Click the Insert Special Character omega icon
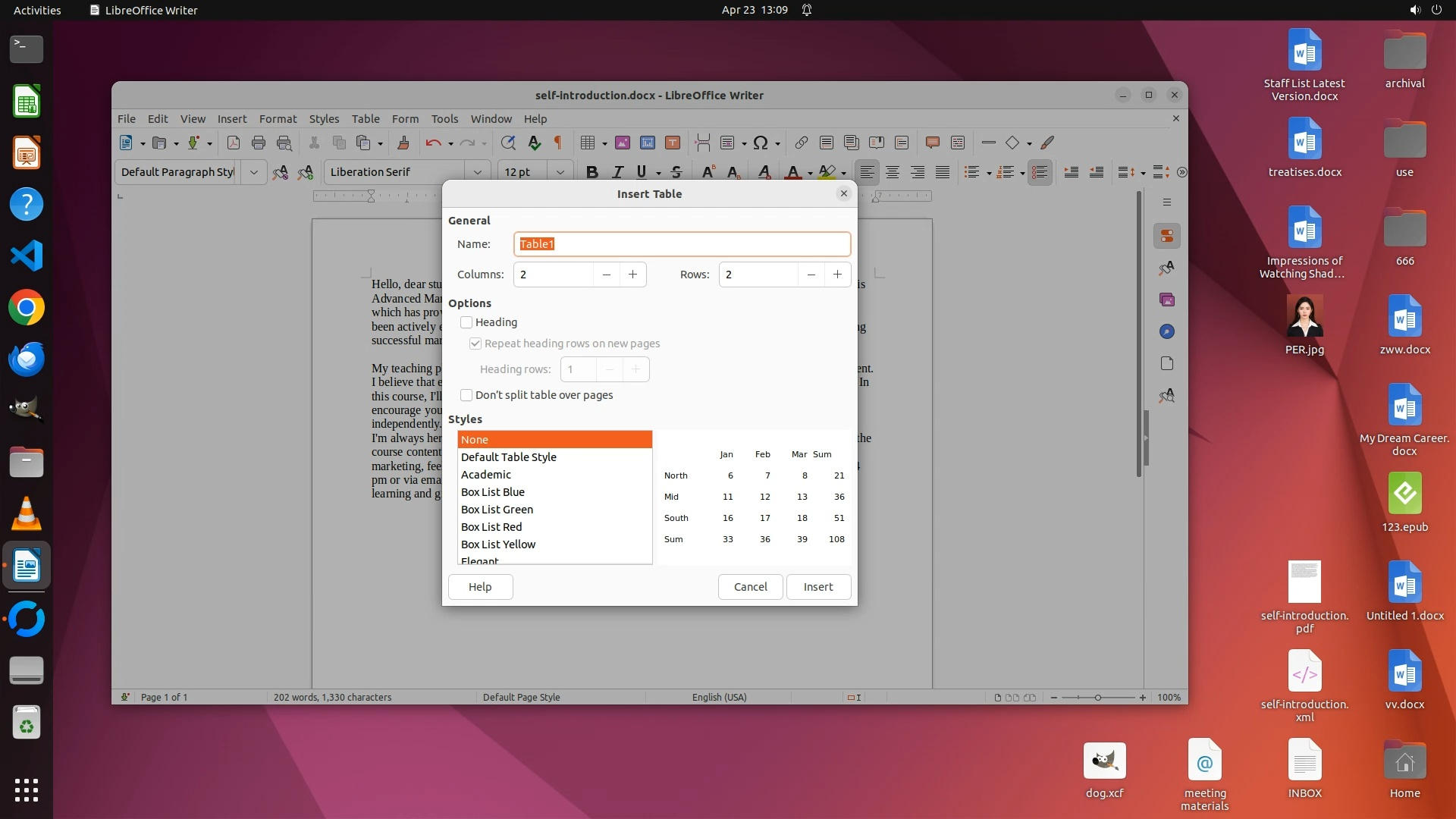The image size is (1456, 819). click(761, 143)
